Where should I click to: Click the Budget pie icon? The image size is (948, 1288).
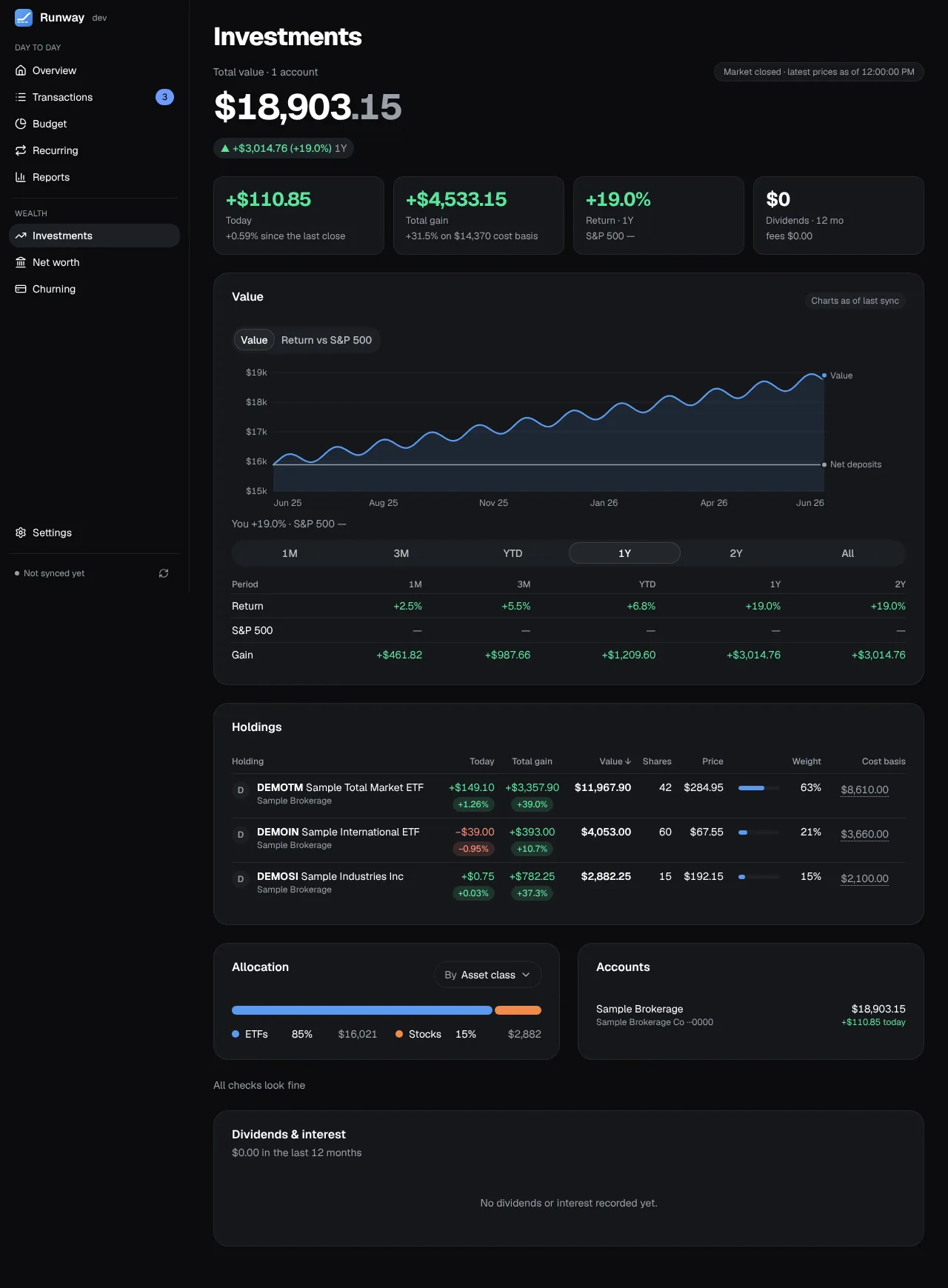[x=21, y=124]
